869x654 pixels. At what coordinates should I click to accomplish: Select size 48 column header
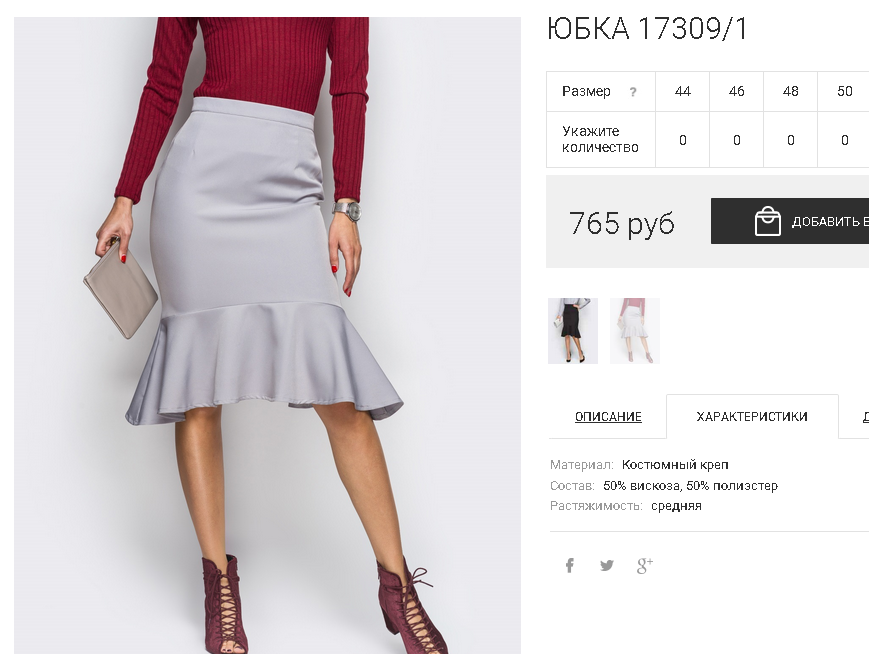coord(790,91)
